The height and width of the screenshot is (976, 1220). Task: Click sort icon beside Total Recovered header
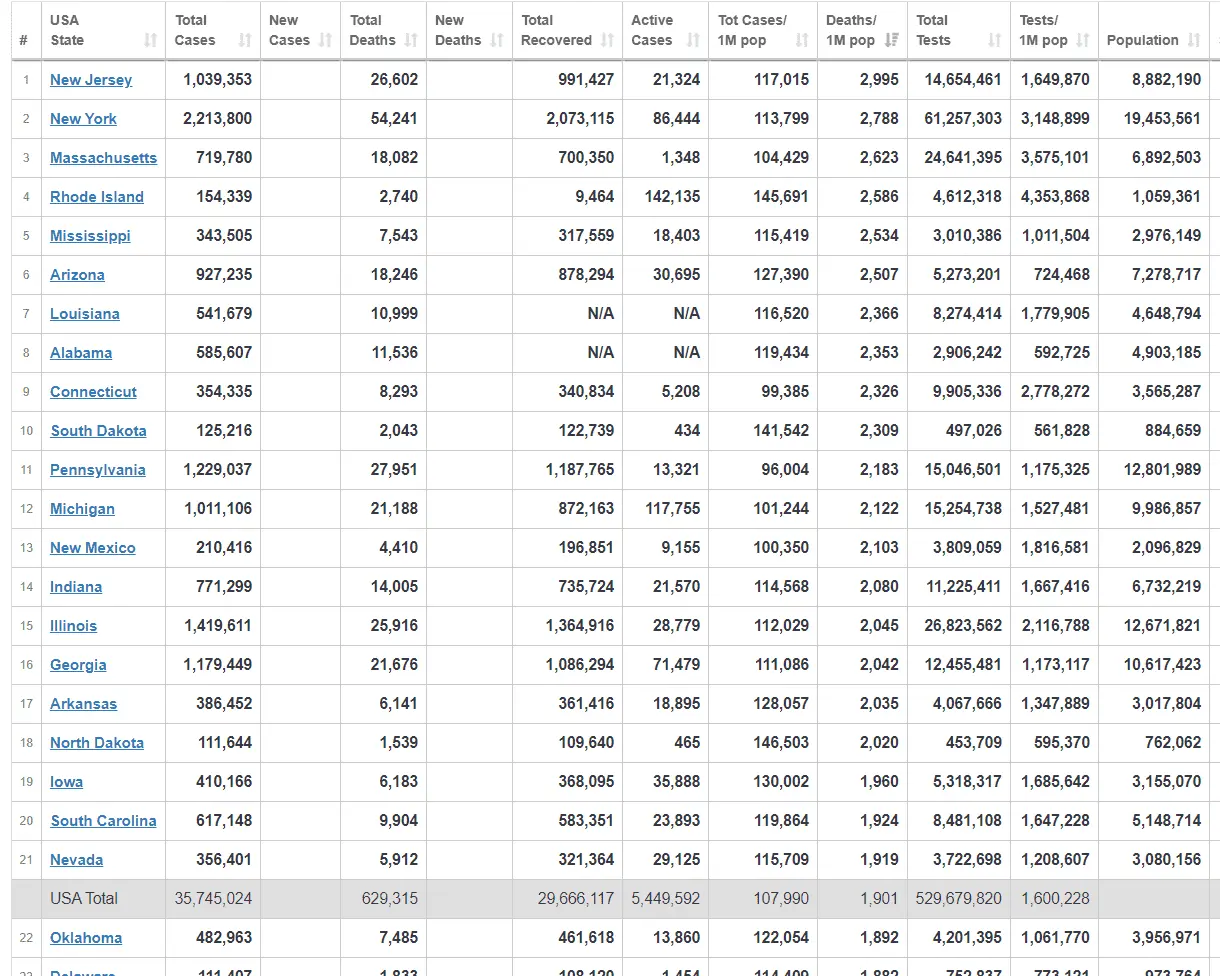click(x=607, y=41)
